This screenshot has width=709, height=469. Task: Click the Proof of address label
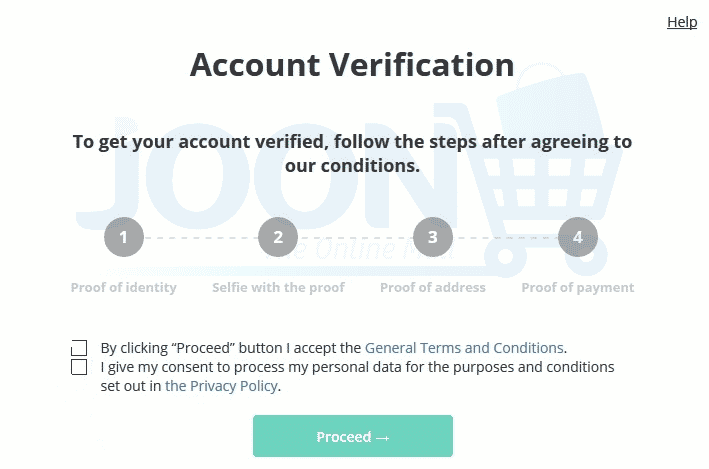click(433, 288)
